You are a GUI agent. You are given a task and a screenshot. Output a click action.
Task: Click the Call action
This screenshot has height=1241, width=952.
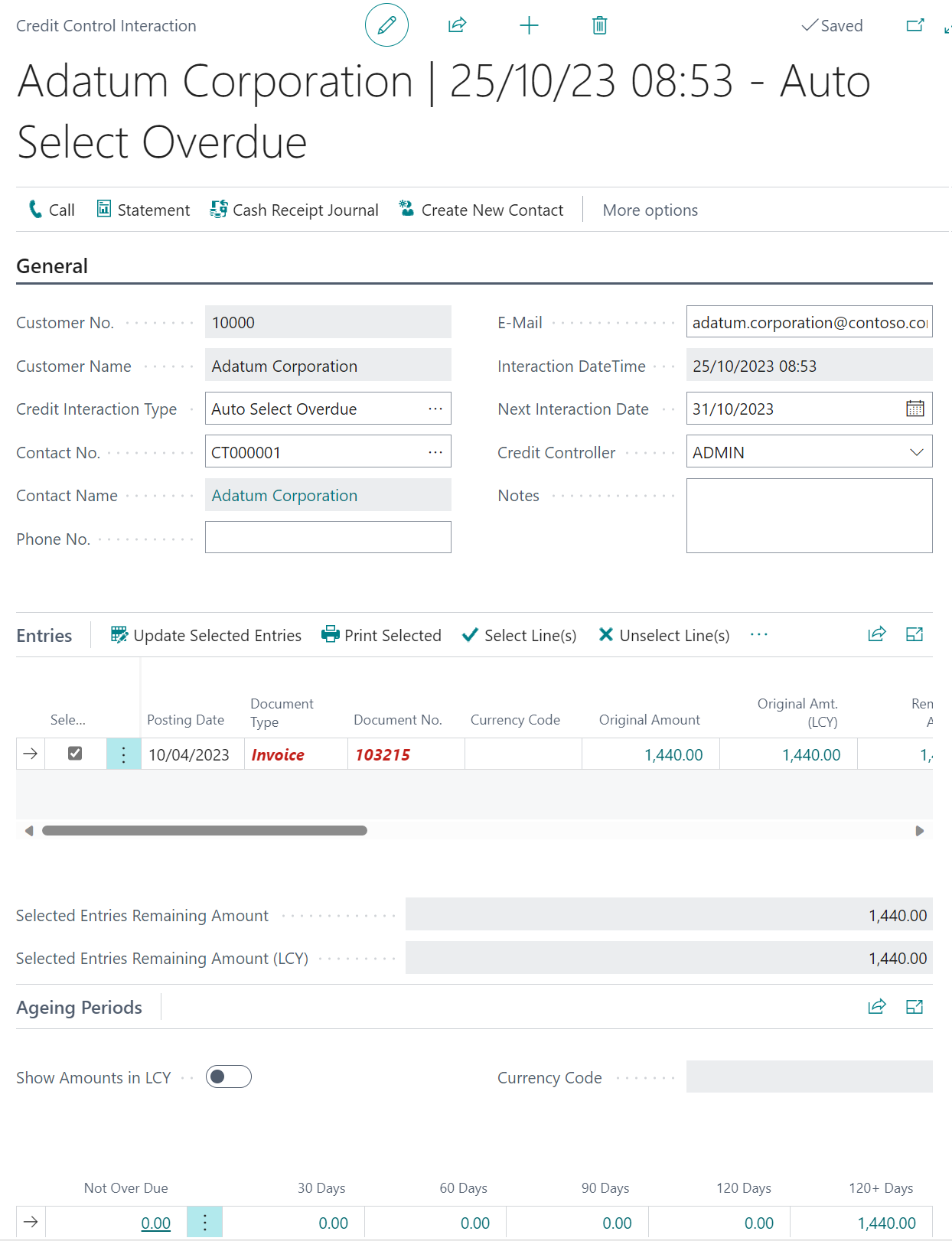[x=51, y=210]
